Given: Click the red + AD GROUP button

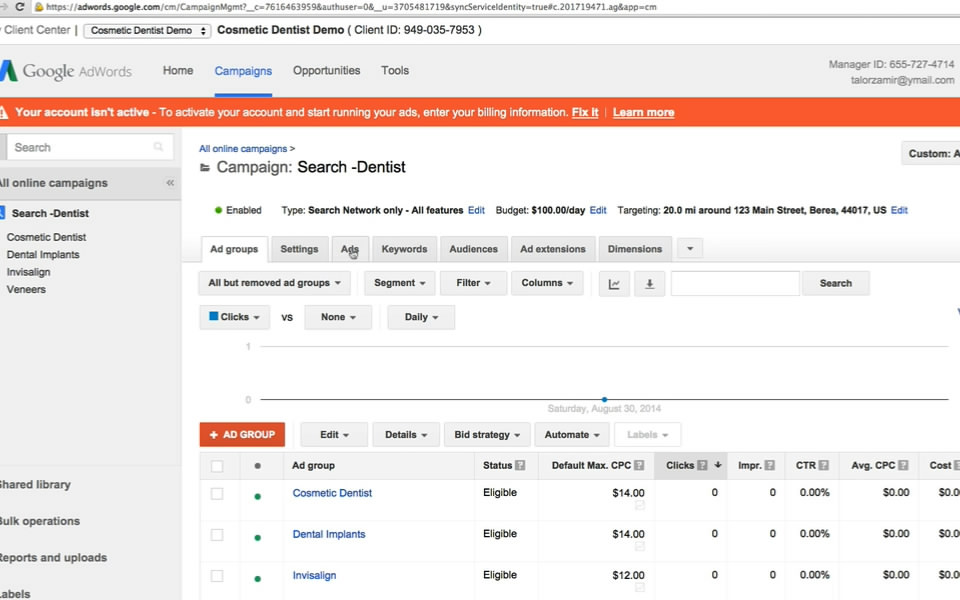Looking at the screenshot, I should click(x=242, y=435).
